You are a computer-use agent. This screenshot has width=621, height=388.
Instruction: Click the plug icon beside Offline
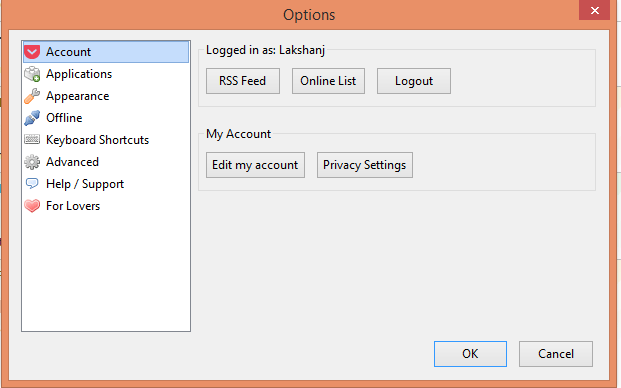[x=32, y=118]
